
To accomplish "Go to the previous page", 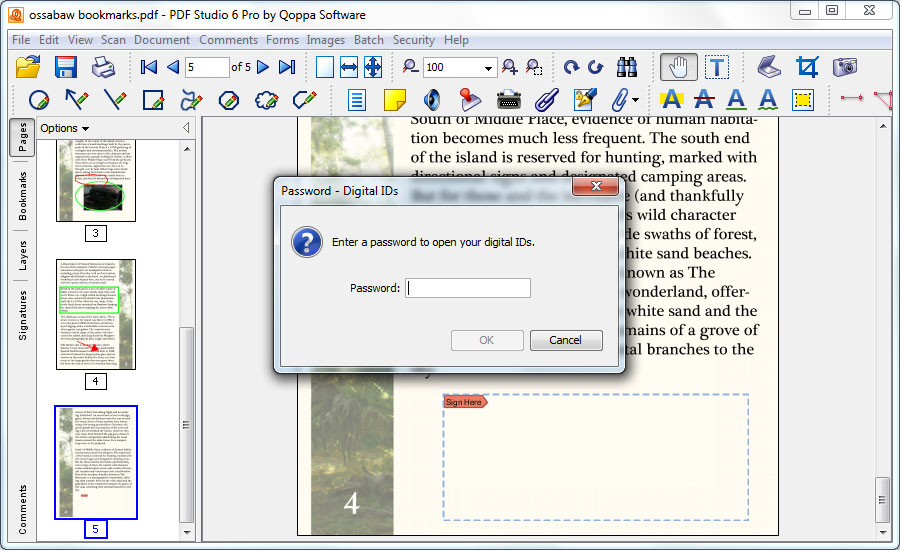I will 173,67.
